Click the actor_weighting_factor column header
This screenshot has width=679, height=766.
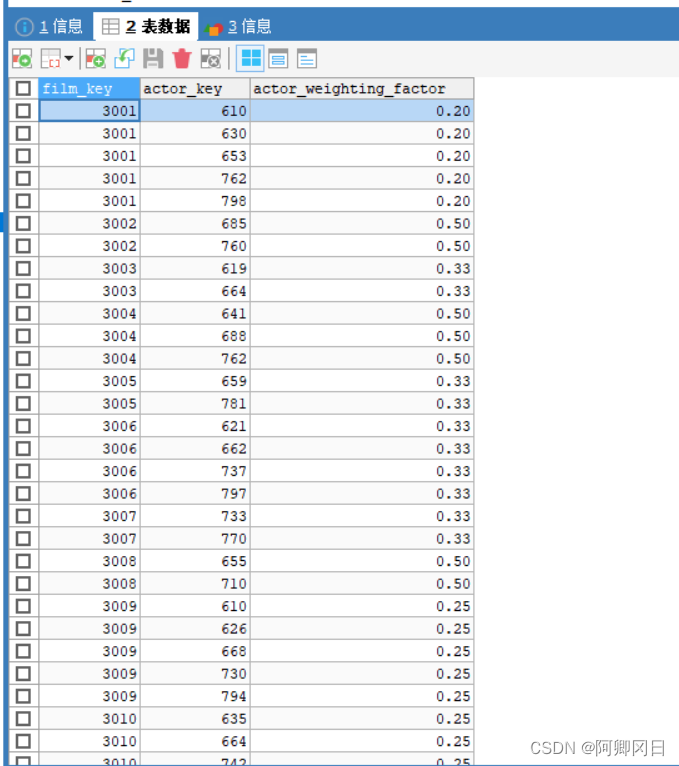[361, 89]
